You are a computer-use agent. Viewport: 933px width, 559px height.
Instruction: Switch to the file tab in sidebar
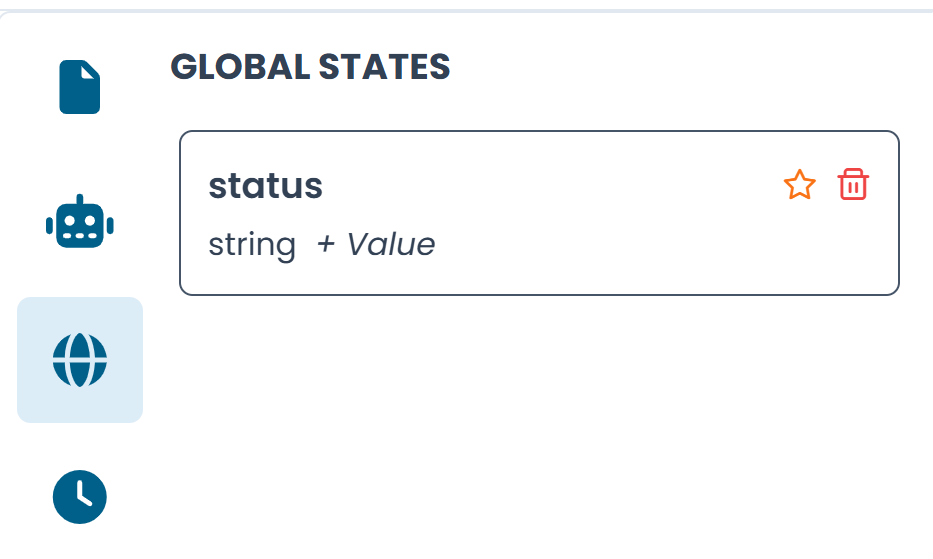80,87
